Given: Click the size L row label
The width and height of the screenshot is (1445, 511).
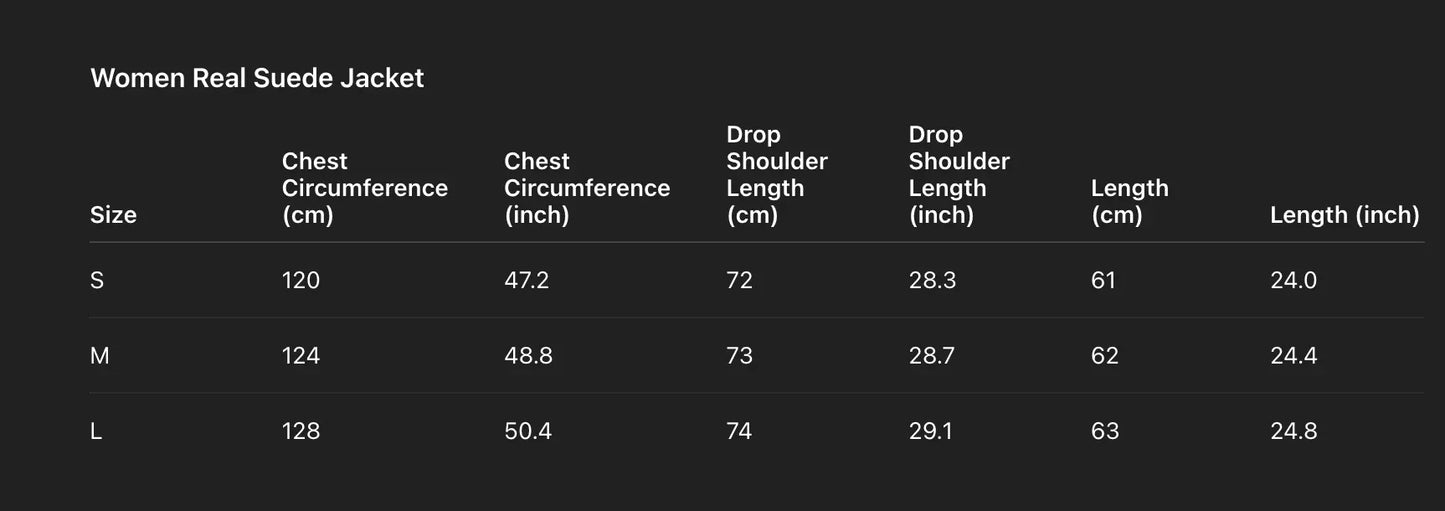Looking at the screenshot, I should [x=96, y=431].
